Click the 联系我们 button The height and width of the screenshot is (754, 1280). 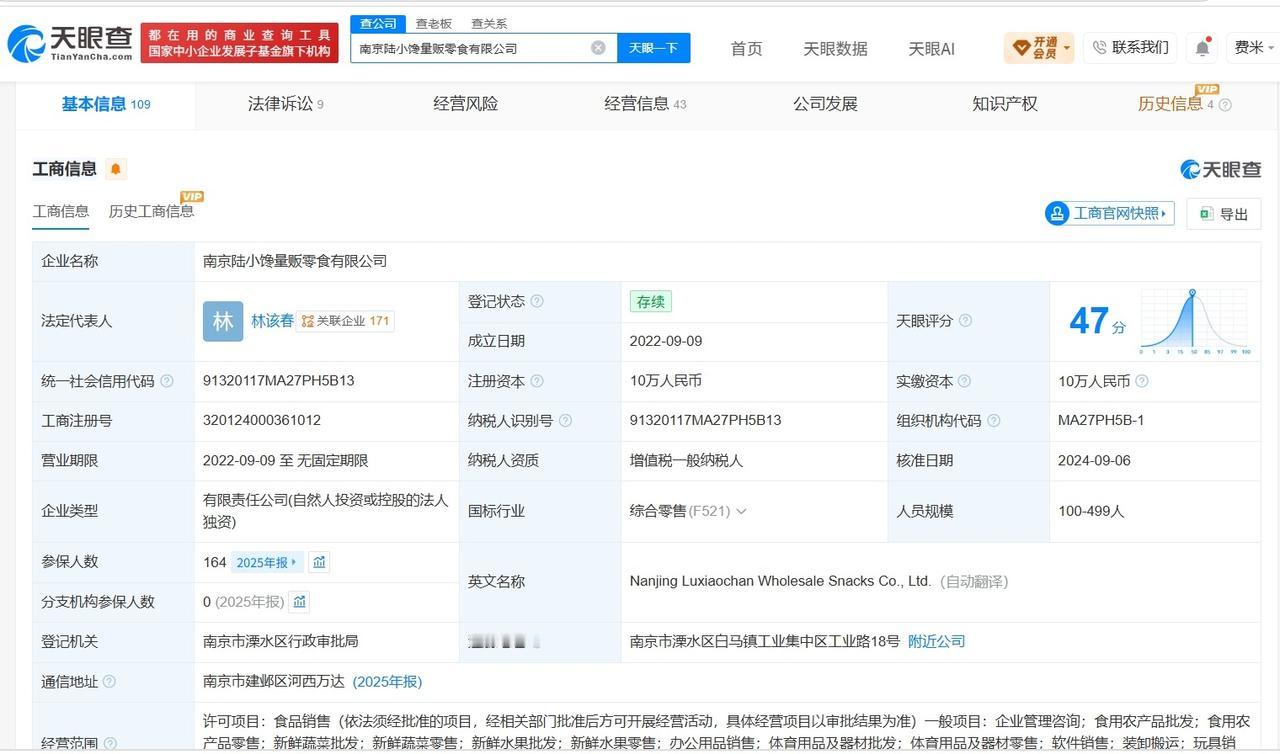[x=1130, y=47]
